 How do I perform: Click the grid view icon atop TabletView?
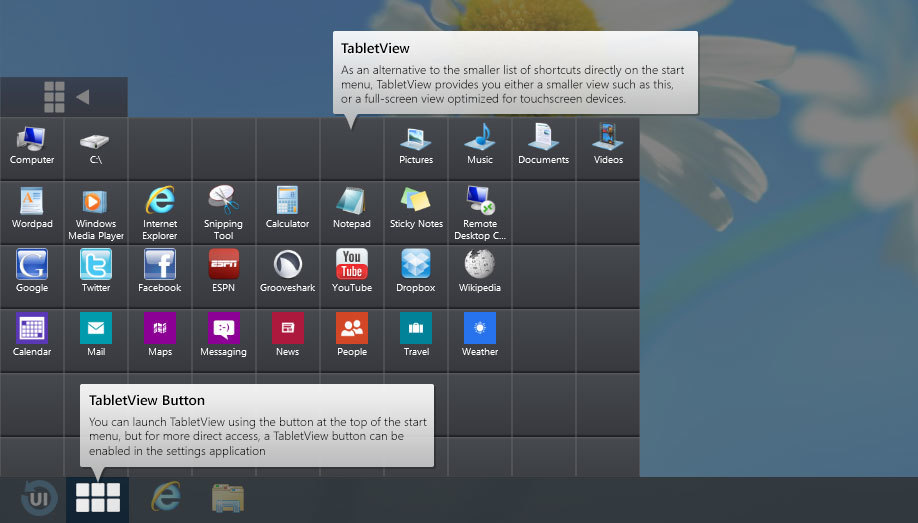click(54, 97)
